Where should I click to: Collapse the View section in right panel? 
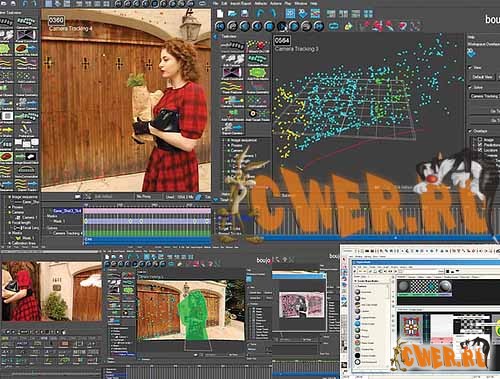pyautogui.click(x=470, y=67)
